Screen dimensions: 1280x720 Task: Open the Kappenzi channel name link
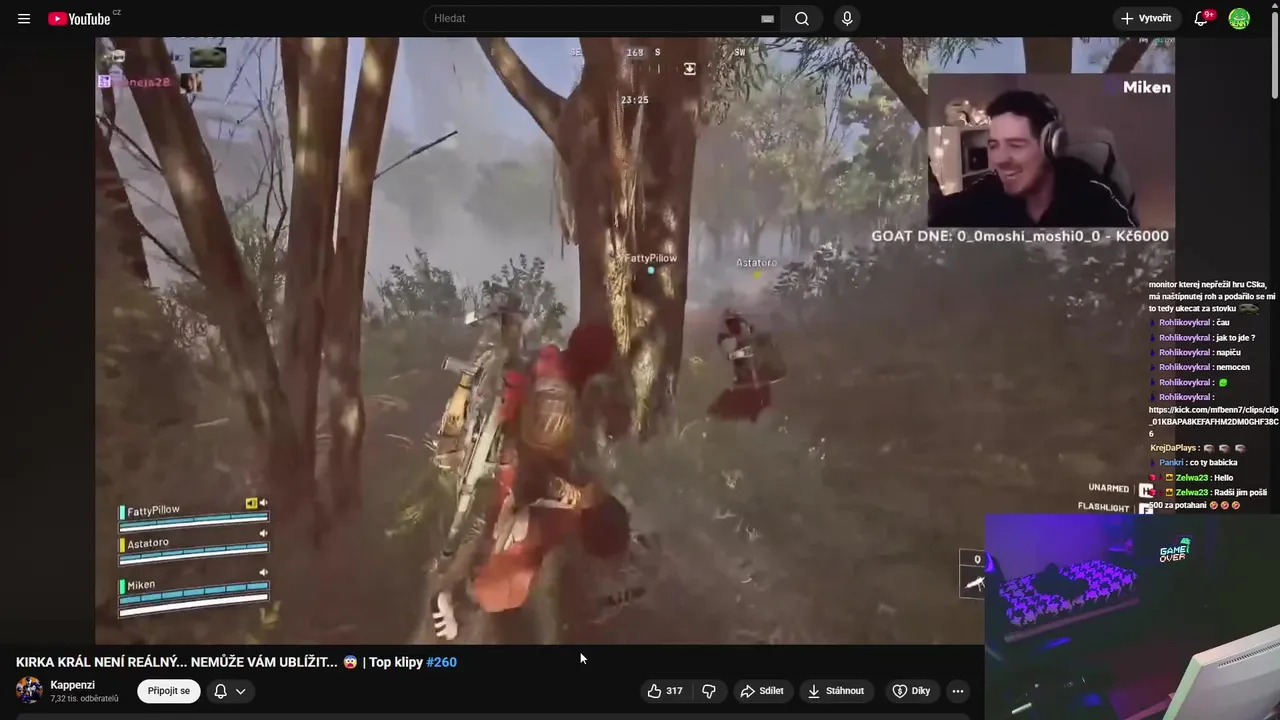tap(73, 685)
